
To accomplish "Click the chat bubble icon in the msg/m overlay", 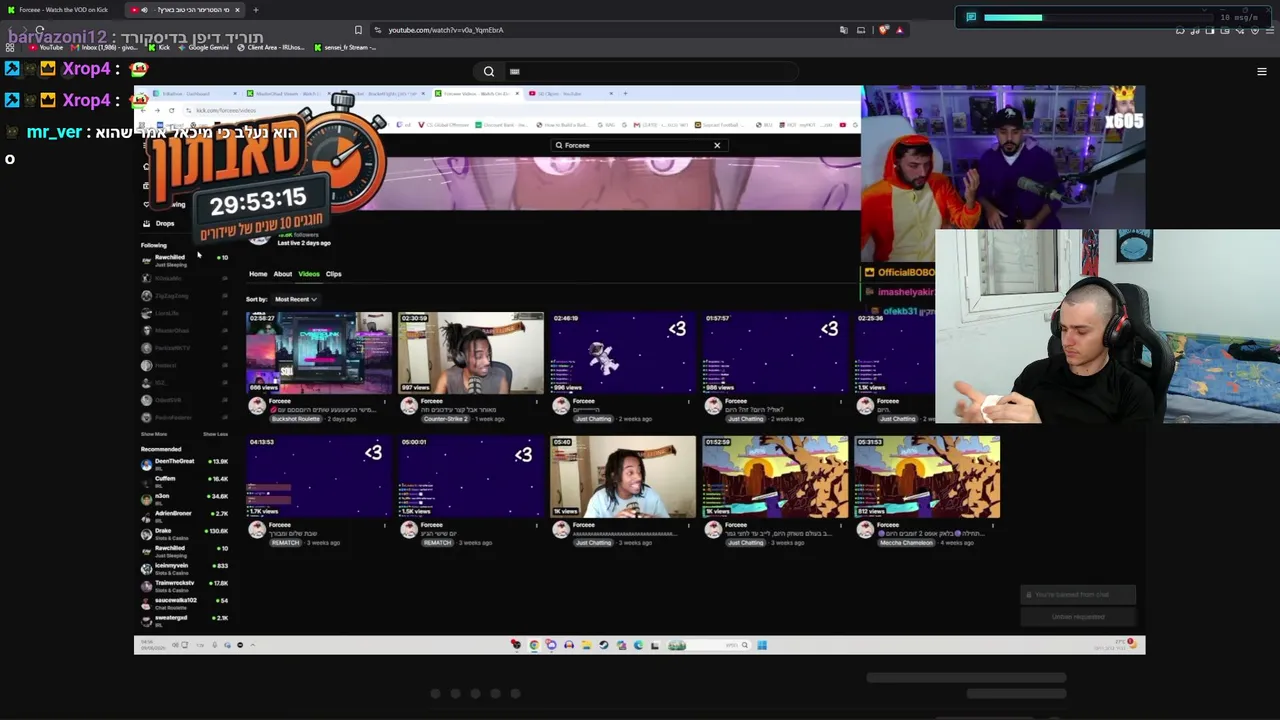I will [x=970, y=17].
